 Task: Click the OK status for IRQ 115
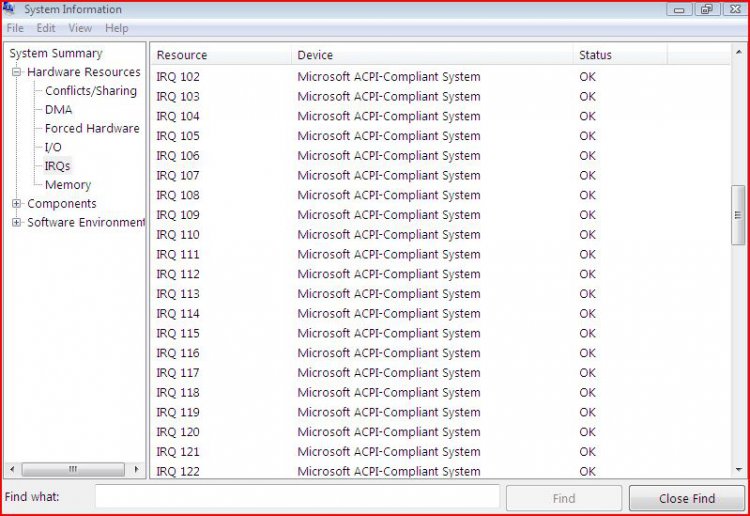coord(587,333)
